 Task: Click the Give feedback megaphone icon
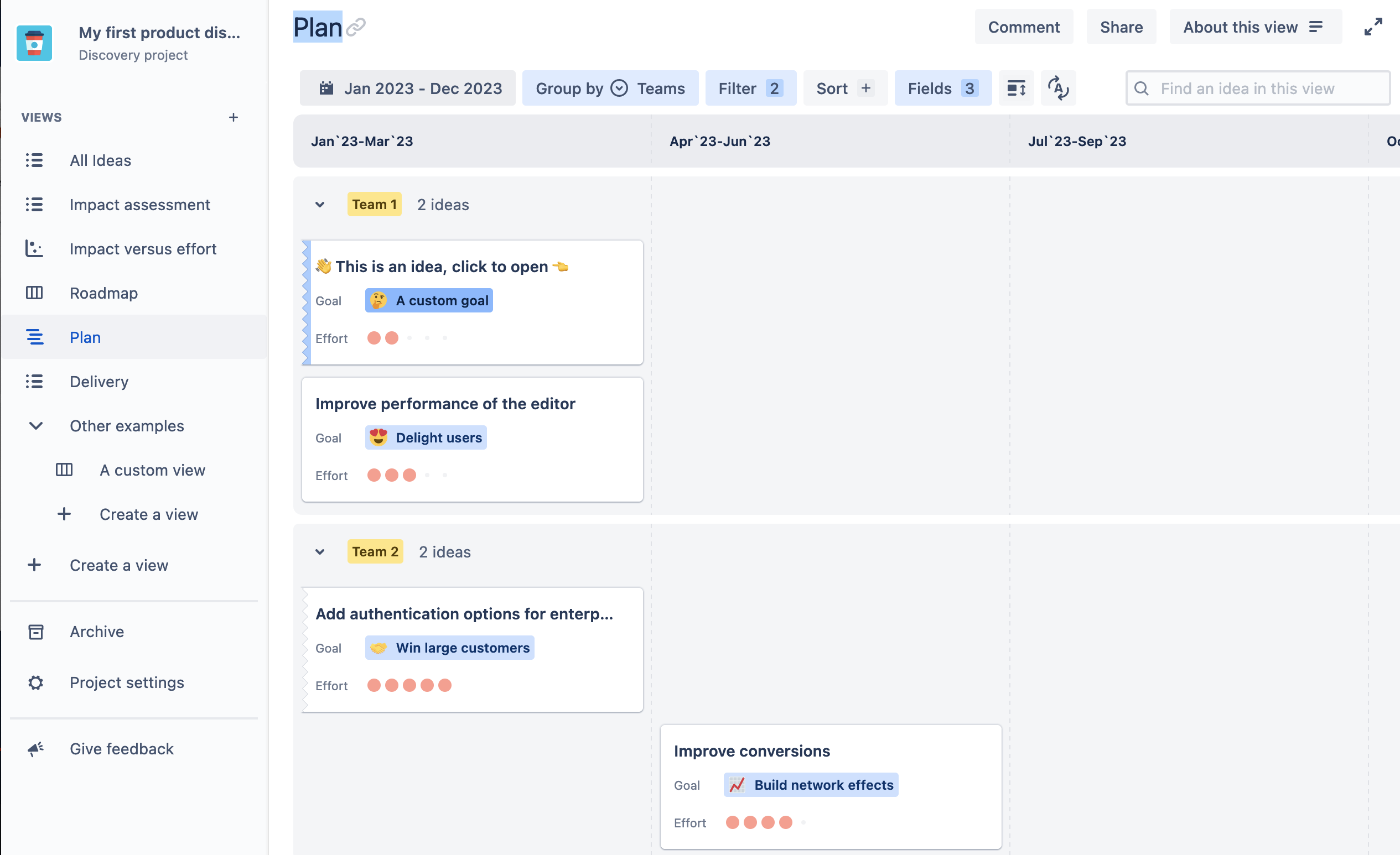36,749
